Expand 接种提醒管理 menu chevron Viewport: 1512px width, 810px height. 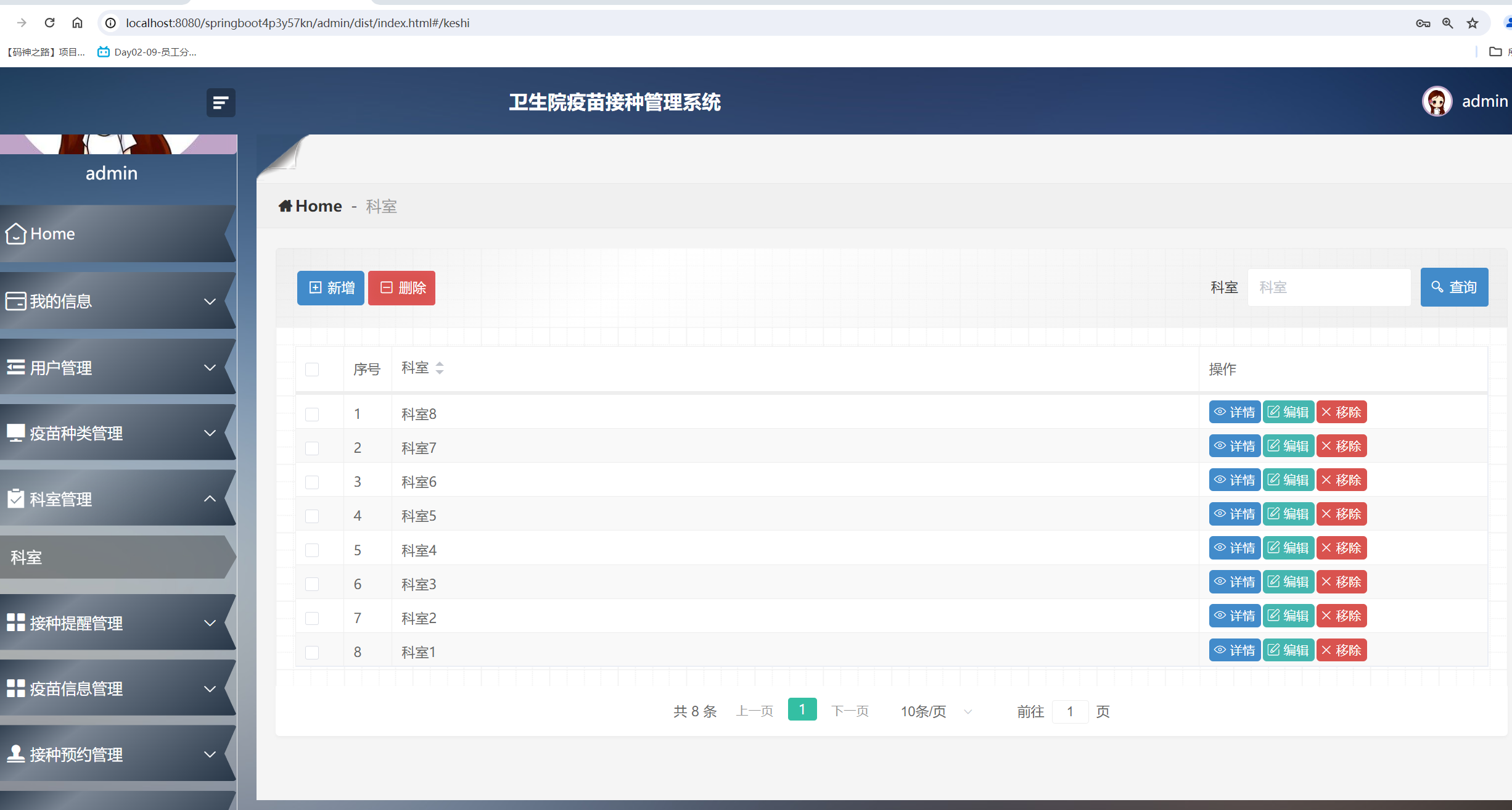[210, 623]
